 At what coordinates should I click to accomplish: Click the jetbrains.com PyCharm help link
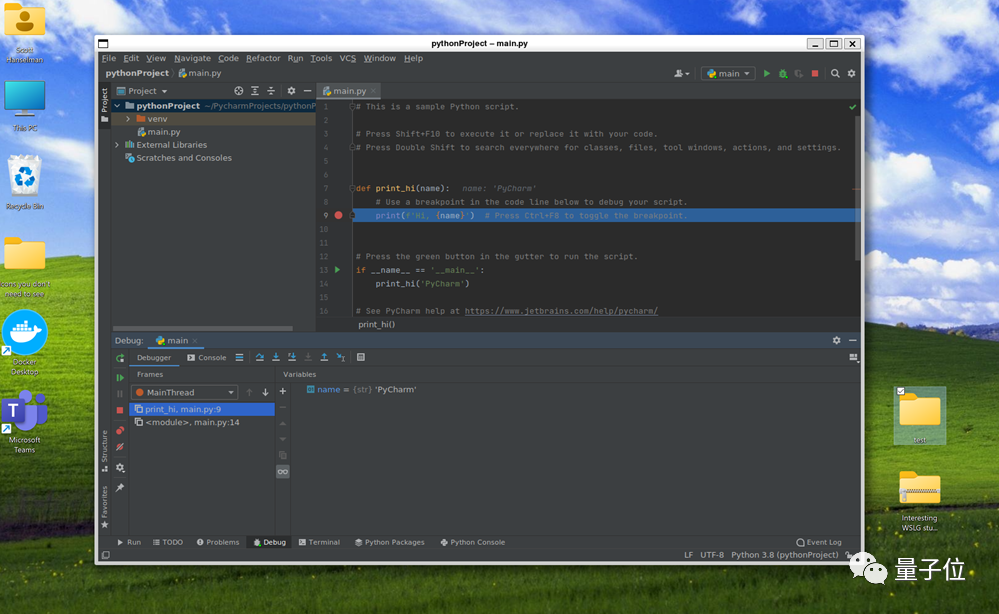[561, 311]
